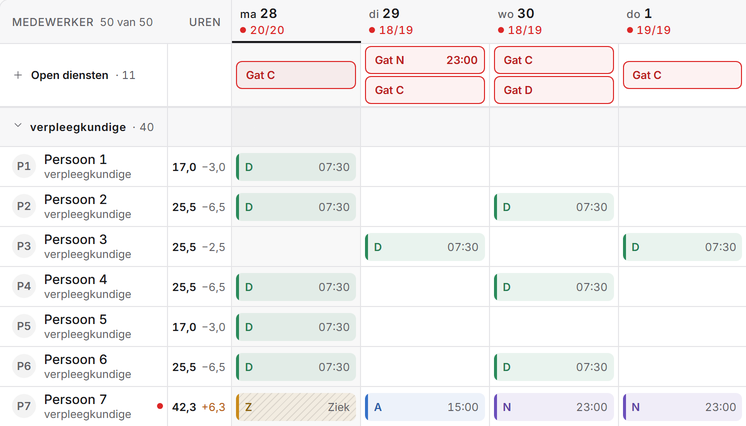
Task: Click the name Persoon 5
Action: pyautogui.click(x=75, y=319)
